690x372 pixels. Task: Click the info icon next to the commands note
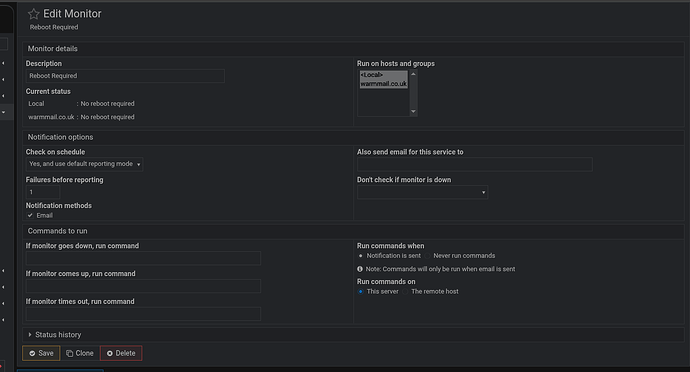tap(360, 269)
